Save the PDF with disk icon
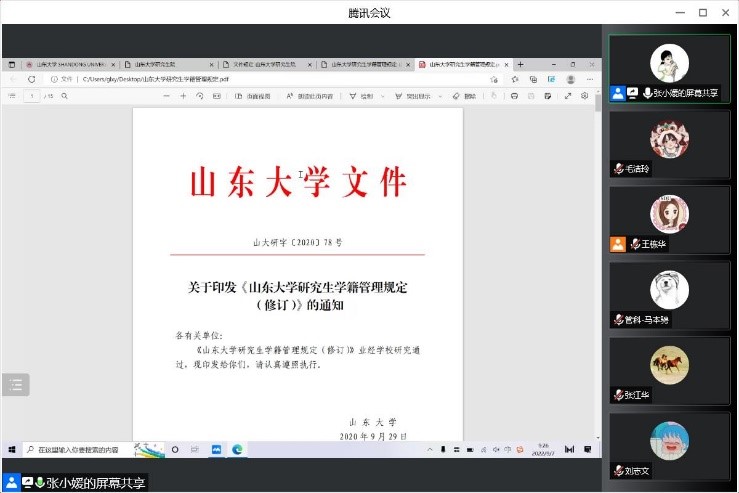The width and height of the screenshot is (739, 493). tap(531, 96)
